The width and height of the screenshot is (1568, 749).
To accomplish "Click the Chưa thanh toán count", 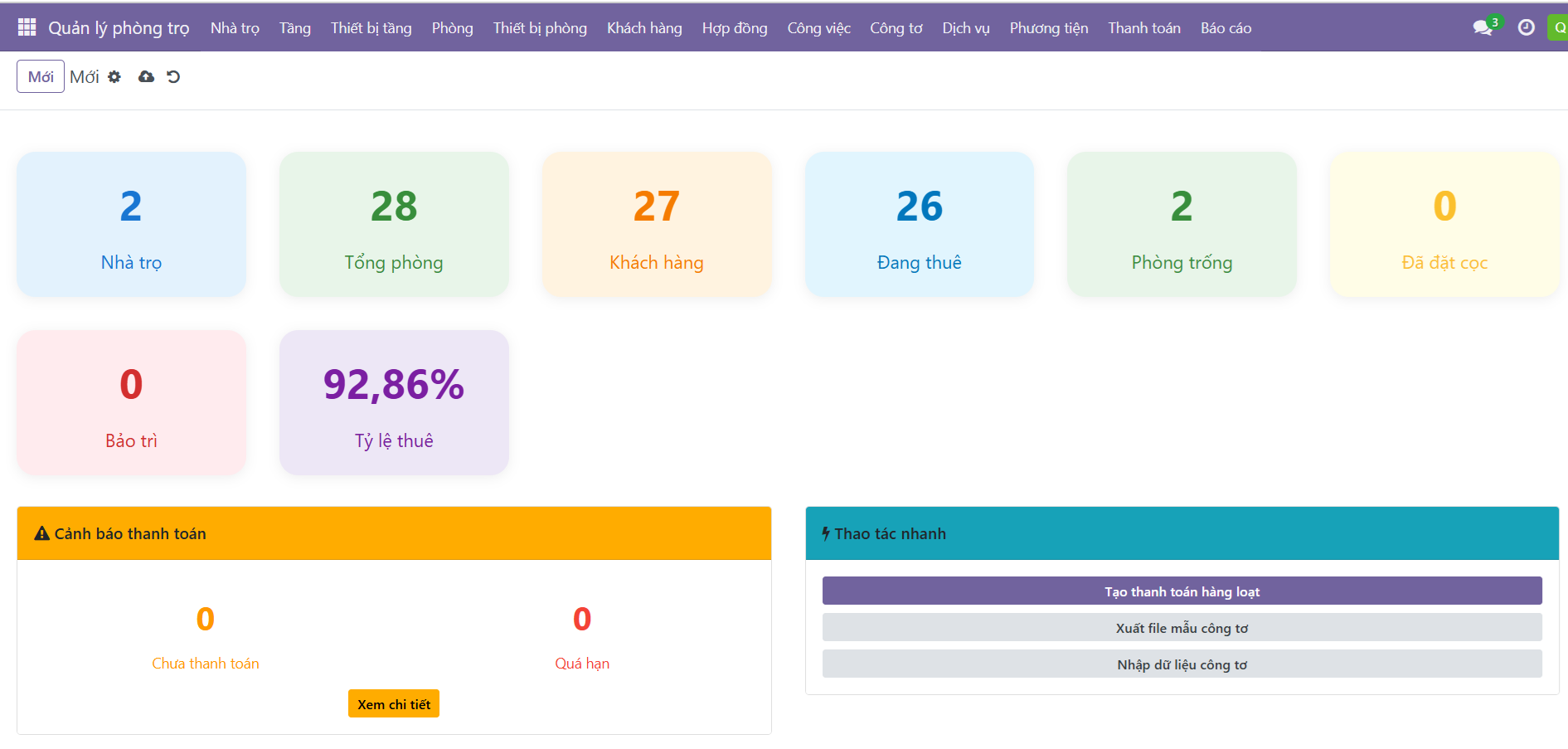I will 206,619.
